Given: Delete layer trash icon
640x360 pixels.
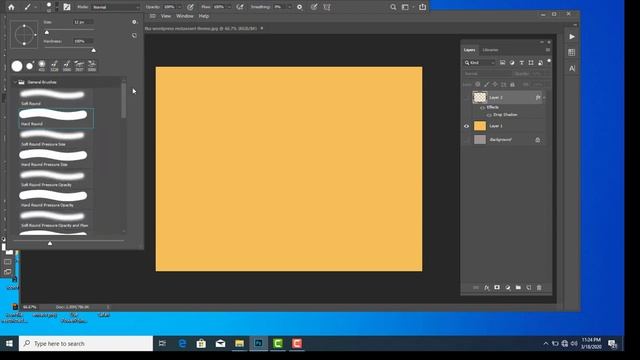Looking at the screenshot, I should coord(539,288).
